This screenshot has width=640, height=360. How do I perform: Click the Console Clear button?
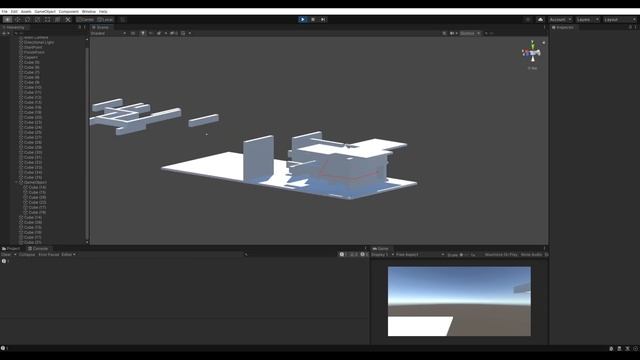tap(7, 255)
